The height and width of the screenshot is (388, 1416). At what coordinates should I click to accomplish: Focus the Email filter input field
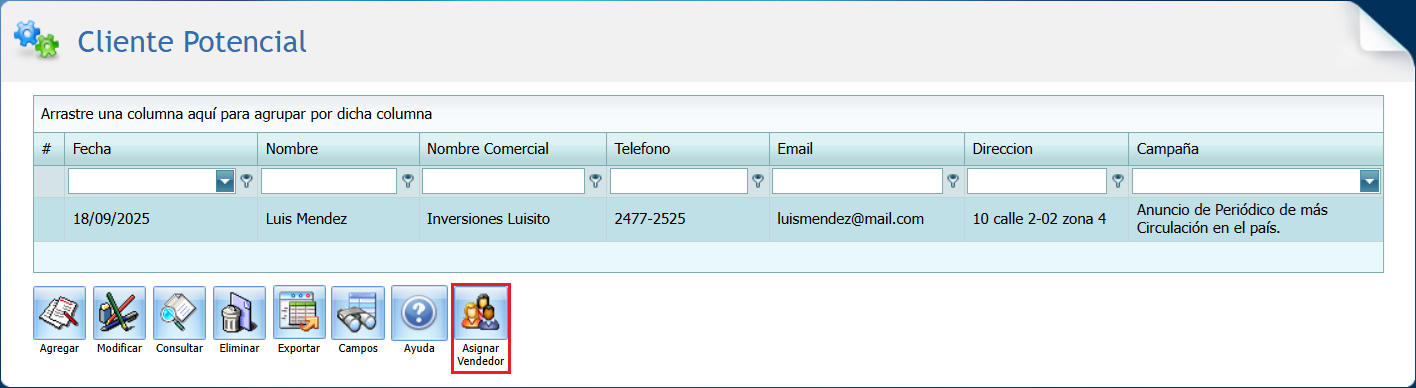coord(857,181)
